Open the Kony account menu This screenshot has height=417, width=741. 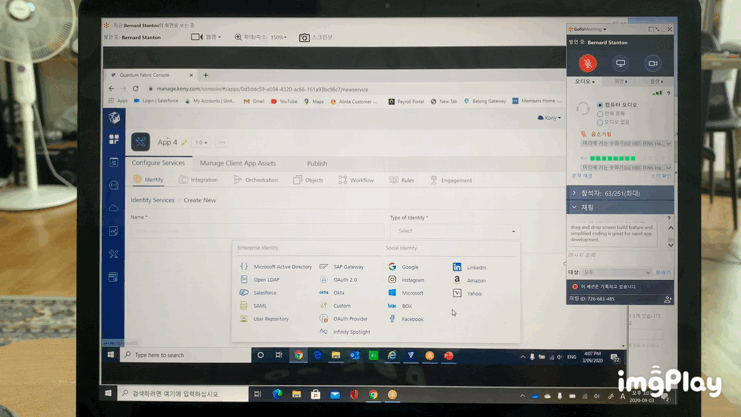coord(549,118)
